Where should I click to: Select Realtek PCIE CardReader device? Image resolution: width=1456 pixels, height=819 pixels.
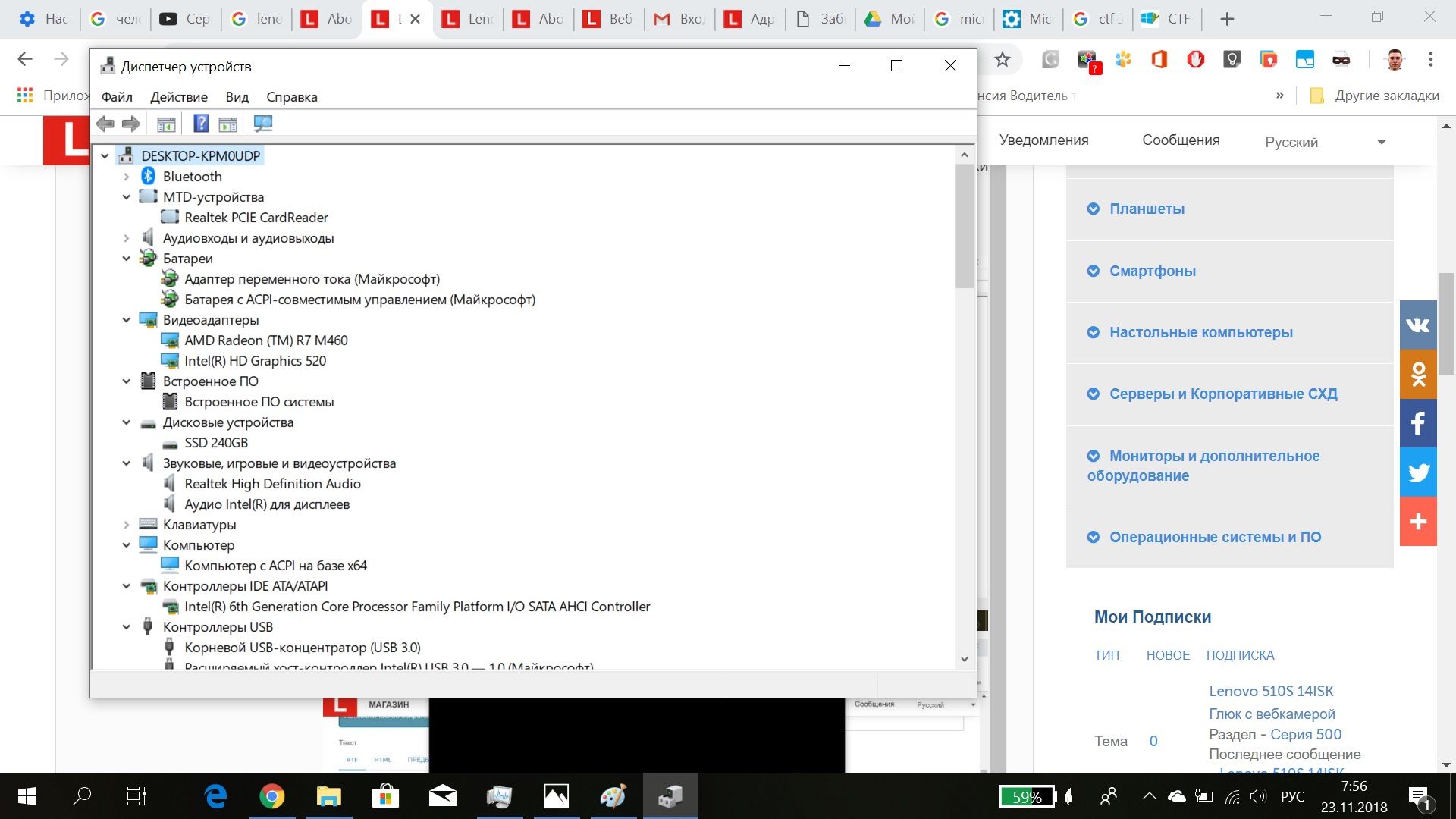(256, 218)
